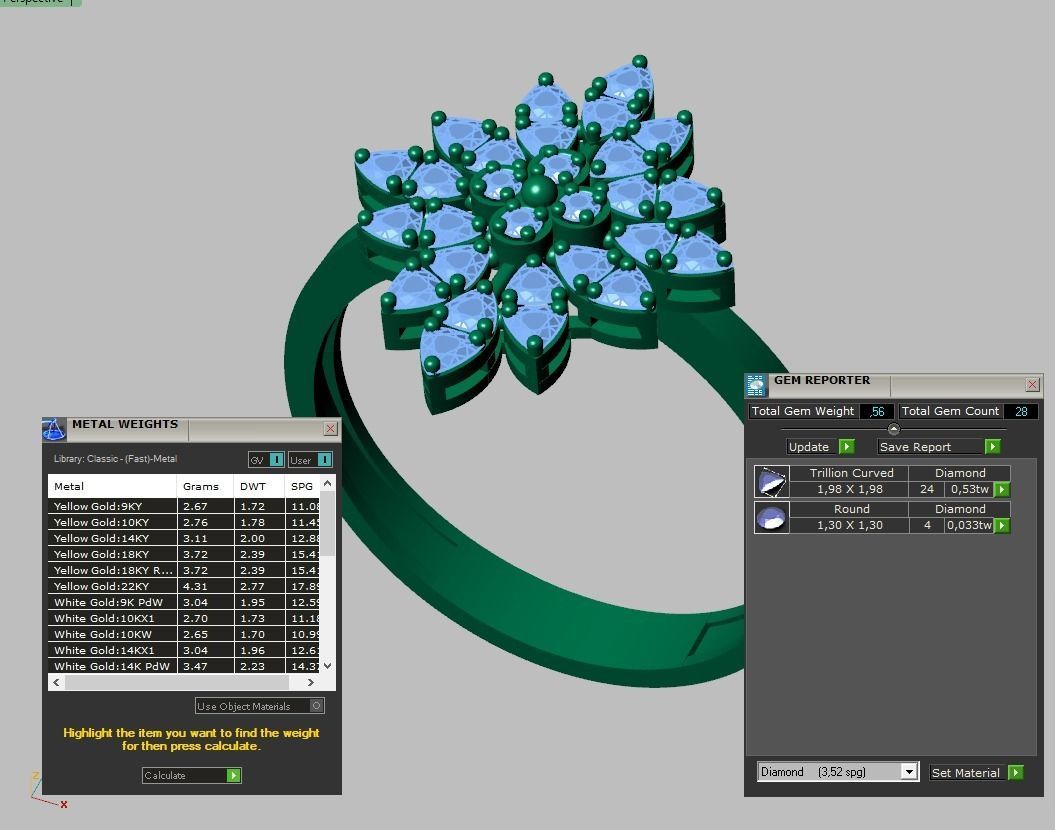Screen dimensions: 1055x830
Task: Select the White Gold:10KW row
Action: point(184,634)
